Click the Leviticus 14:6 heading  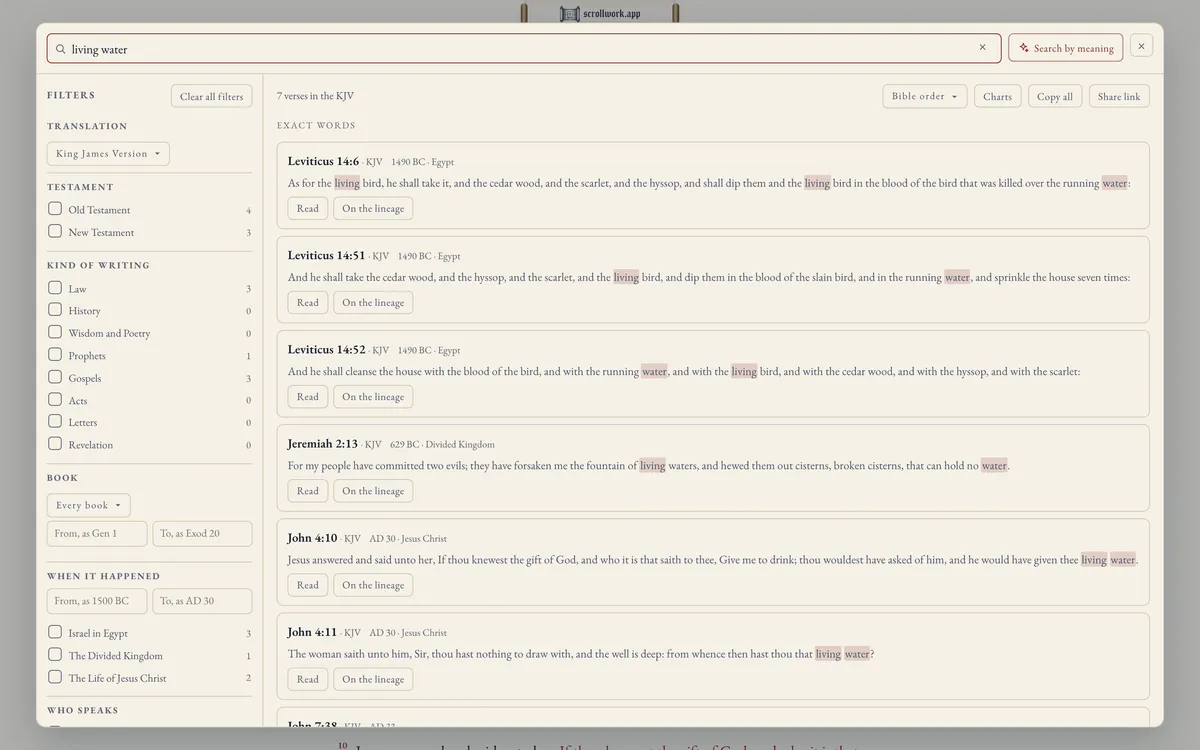tap(323, 161)
